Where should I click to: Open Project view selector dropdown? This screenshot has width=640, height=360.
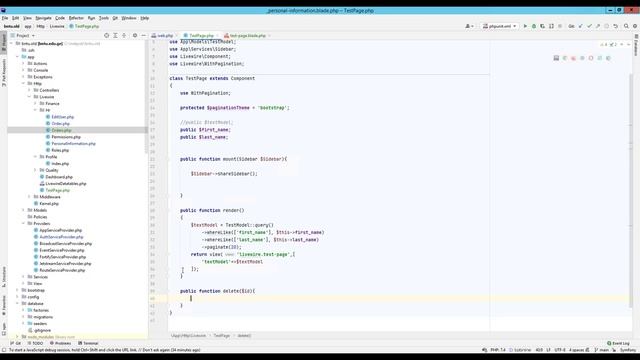click(23, 36)
